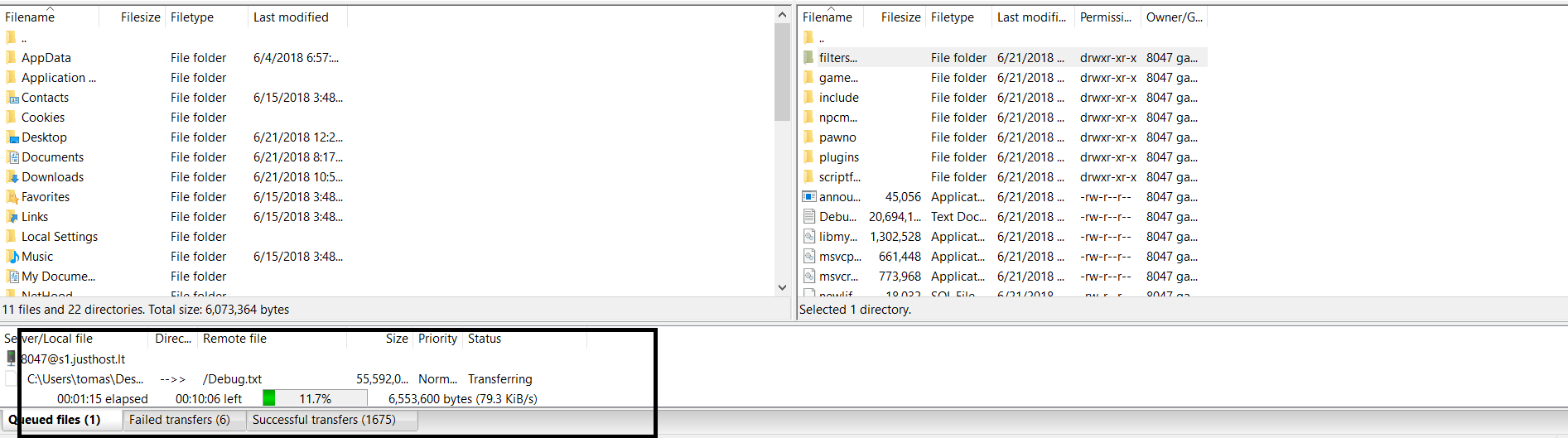
Task: Click the Direction column header in queue
Action: click(172, 339)
